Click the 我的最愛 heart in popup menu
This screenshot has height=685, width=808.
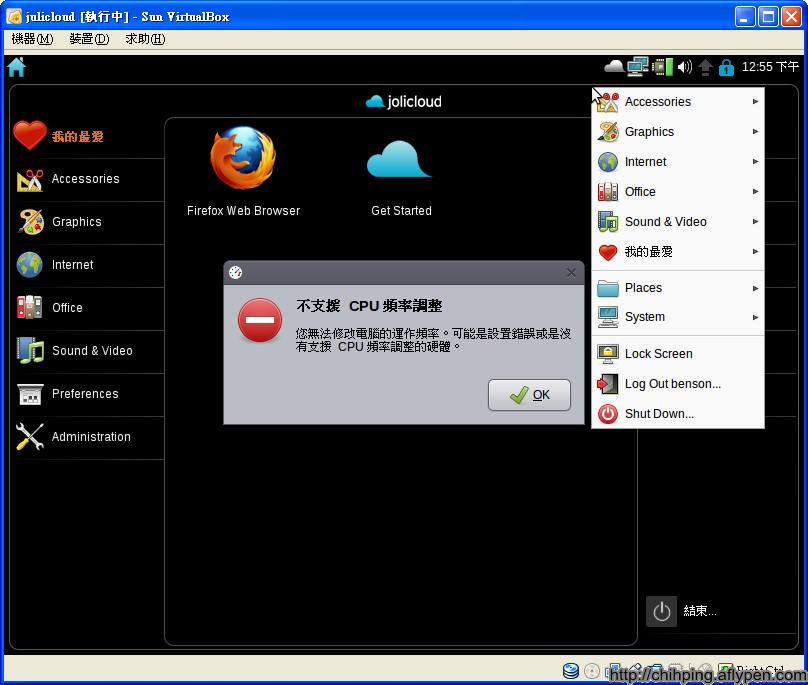pyautogui.click(x=608, y=252)
